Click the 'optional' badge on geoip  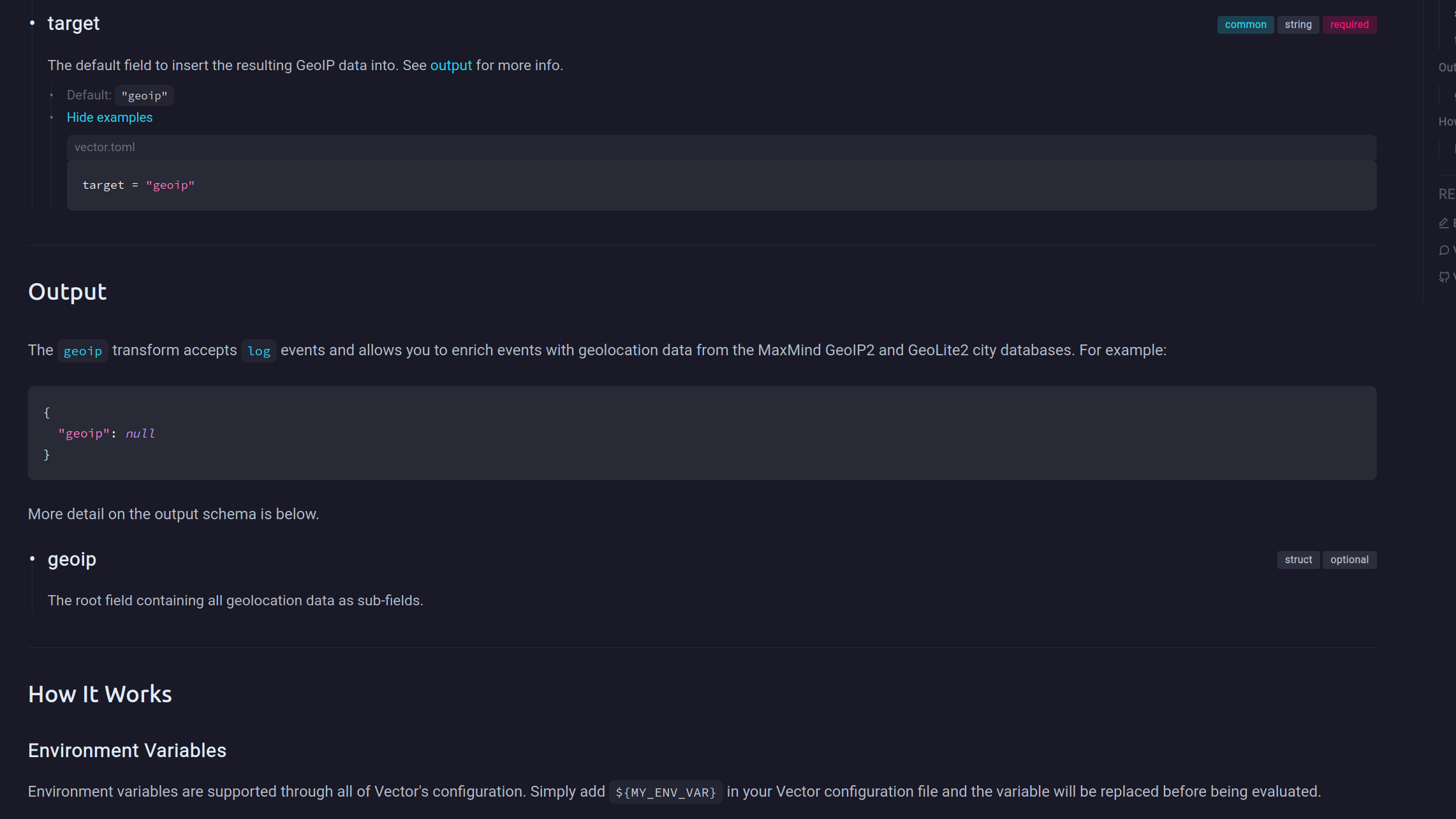click(x=1349, y=560)
